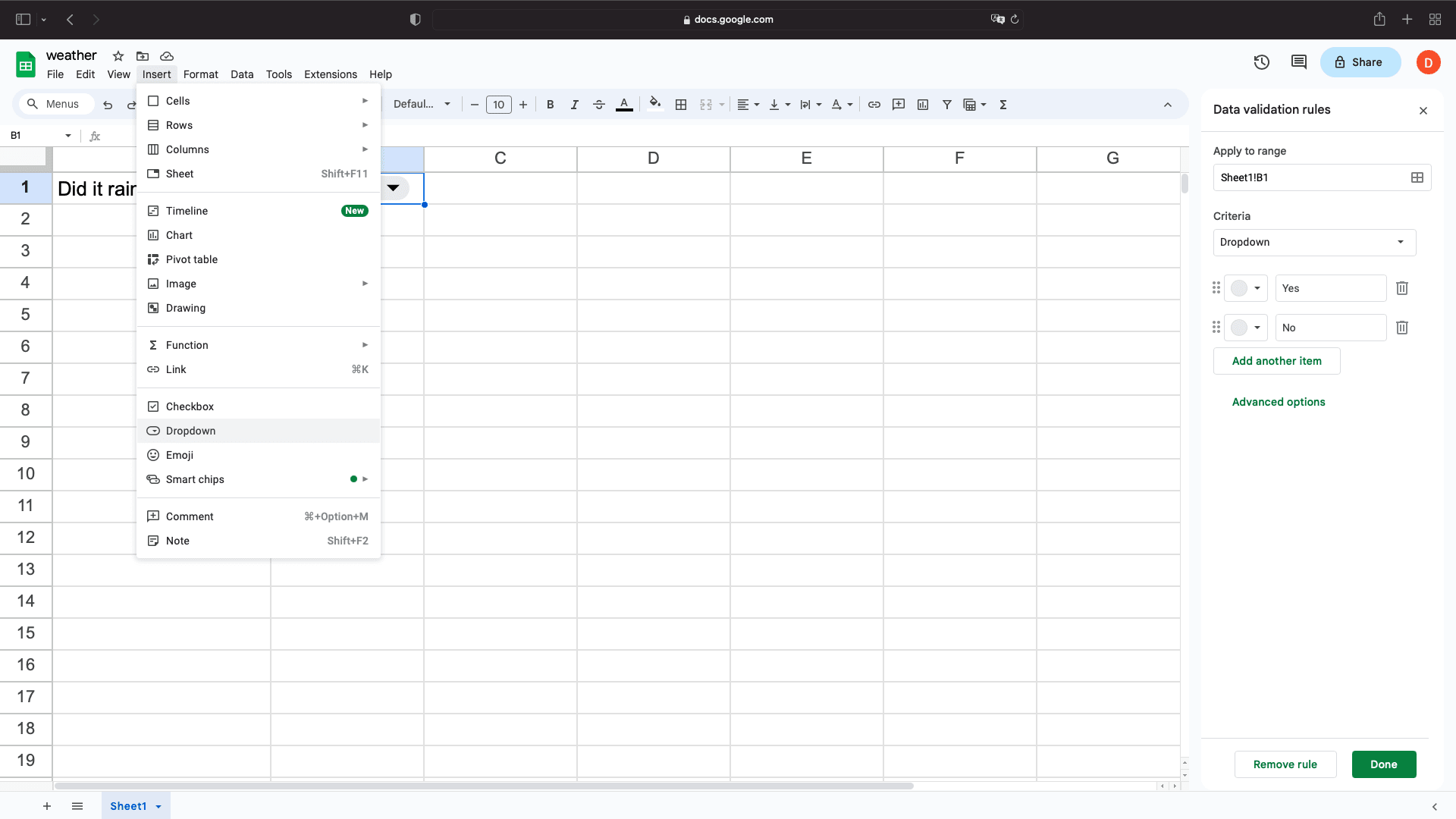Choose color for the No item
Screen dimensions: 1456x819
coord(1245,328)
